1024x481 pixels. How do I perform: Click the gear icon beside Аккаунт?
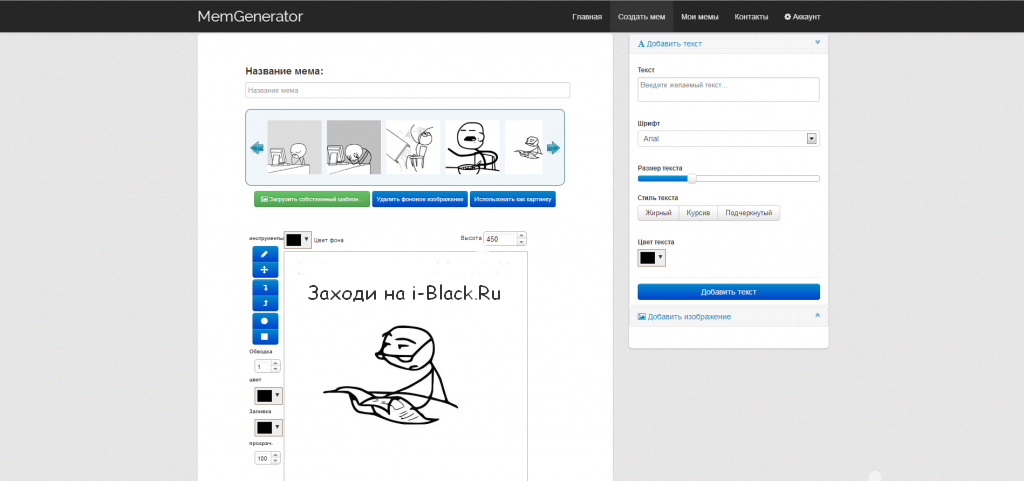point(787,17)
